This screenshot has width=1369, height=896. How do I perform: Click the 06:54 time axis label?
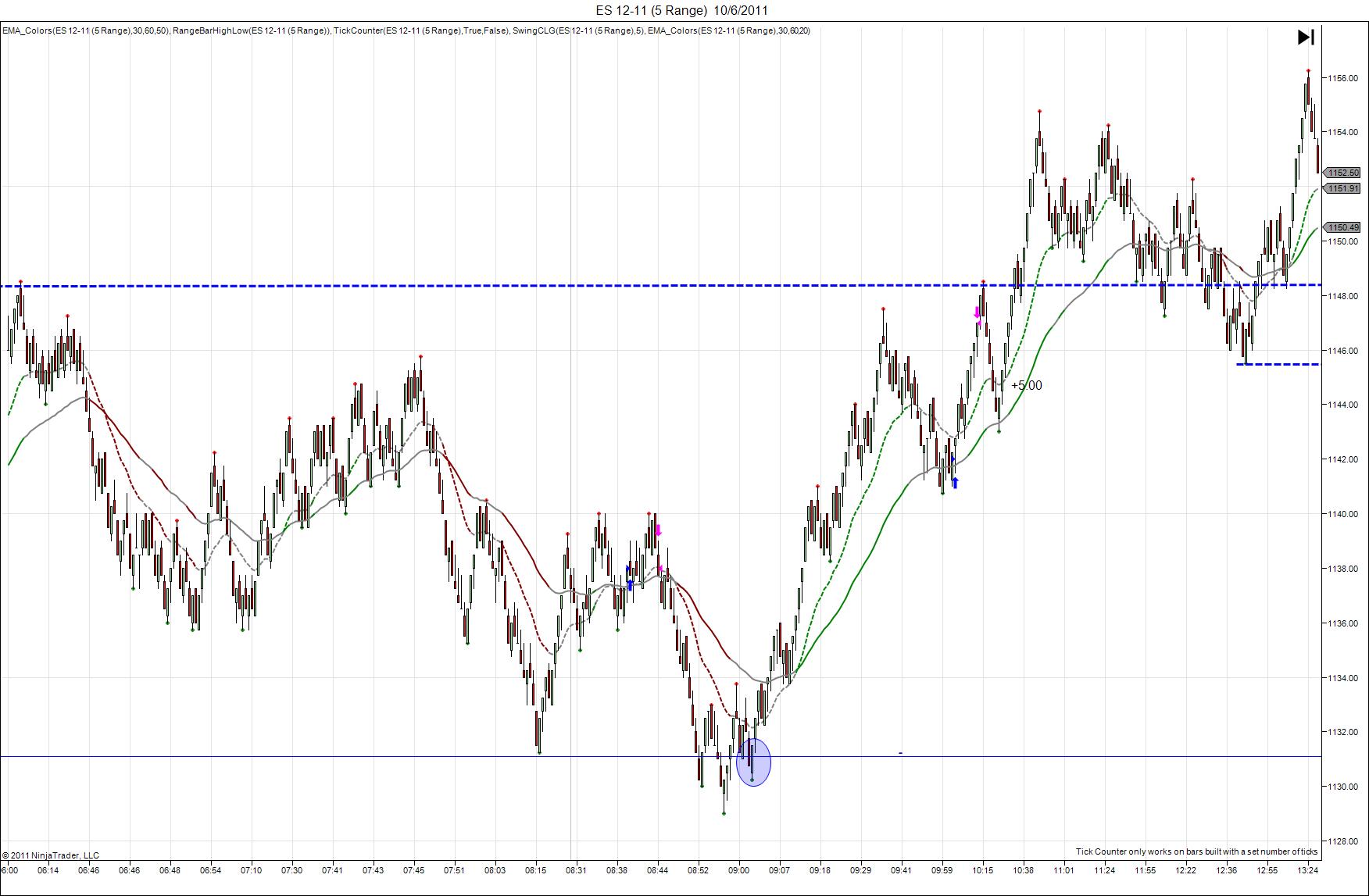click(210, 870)
